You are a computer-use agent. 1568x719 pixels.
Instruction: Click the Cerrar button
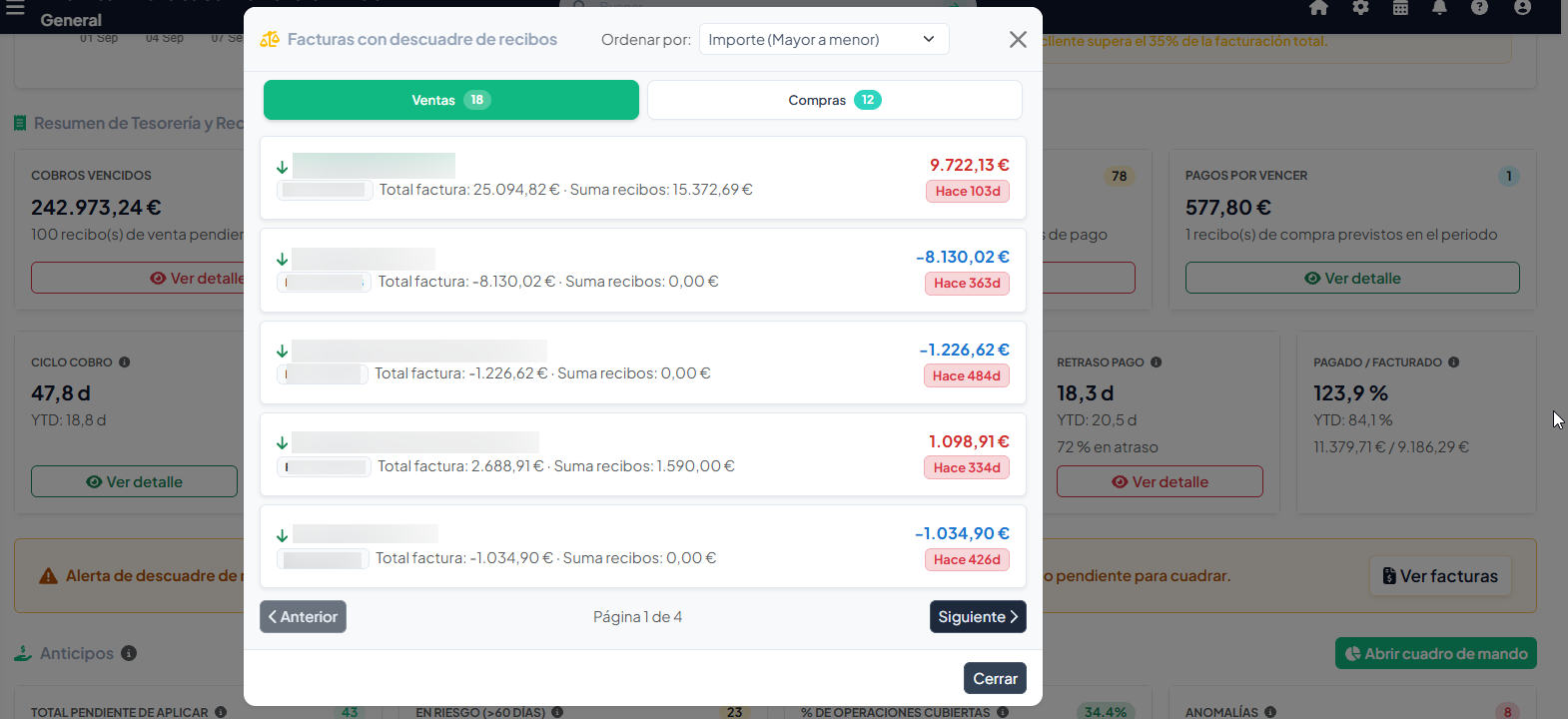pos(995,678)
